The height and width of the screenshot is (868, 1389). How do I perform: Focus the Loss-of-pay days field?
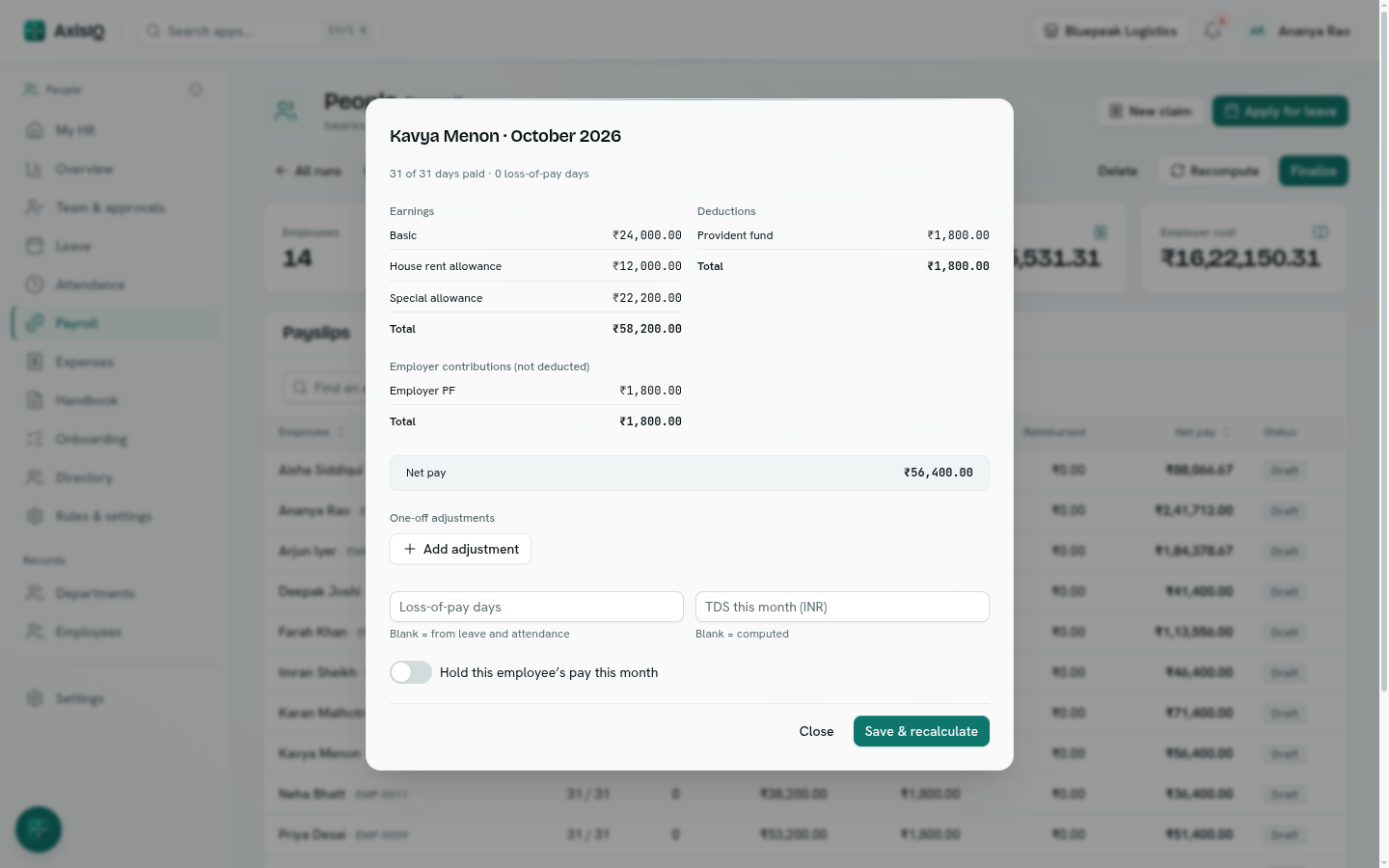[x=536, y=607]
